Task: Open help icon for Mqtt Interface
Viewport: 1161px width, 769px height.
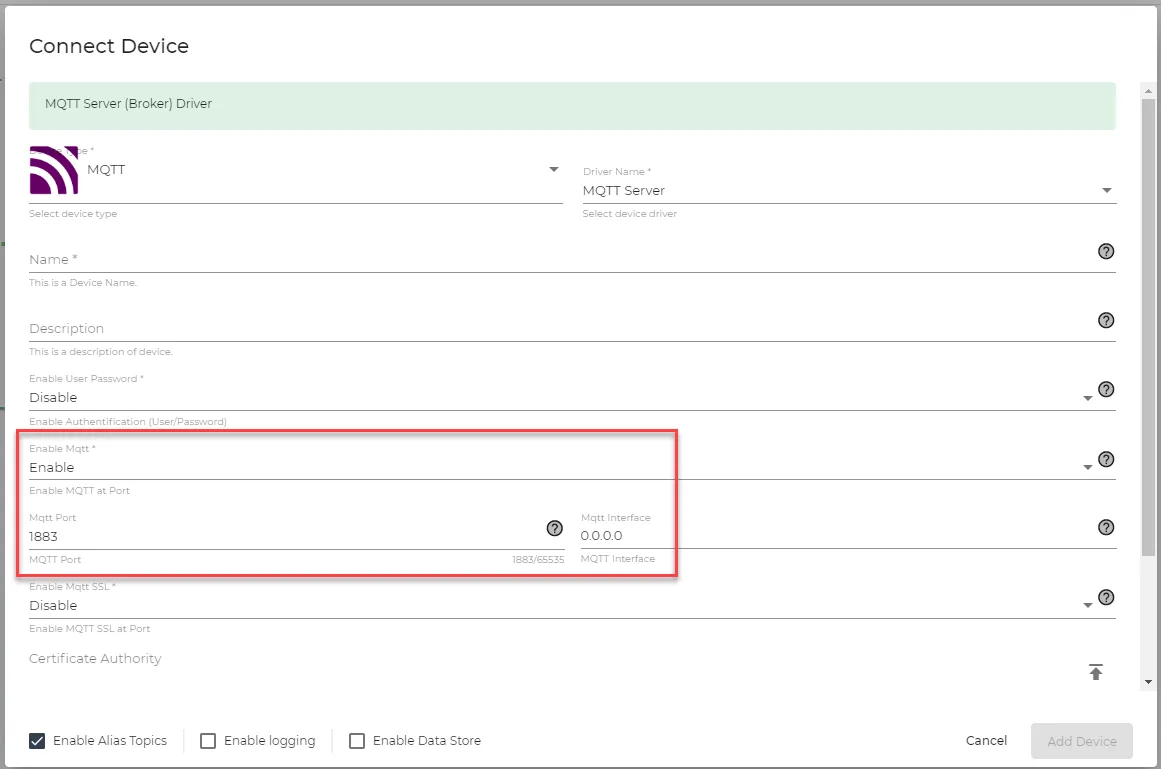Action: coord(1105,527)
